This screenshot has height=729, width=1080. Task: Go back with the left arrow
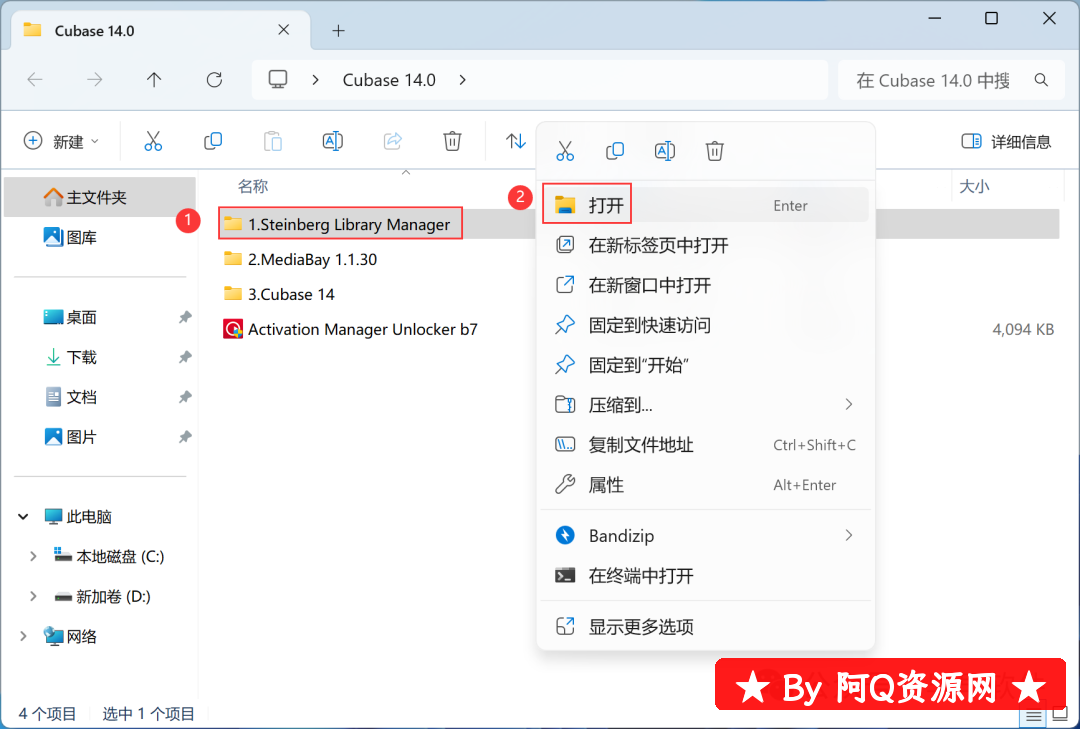coord(35,80)
